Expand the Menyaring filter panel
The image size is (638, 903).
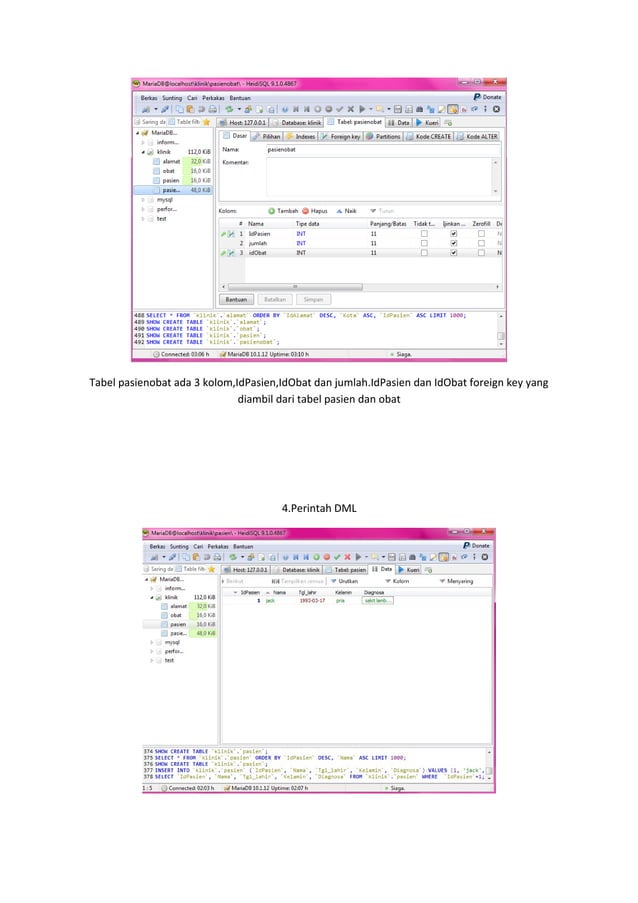pos(456,581)
